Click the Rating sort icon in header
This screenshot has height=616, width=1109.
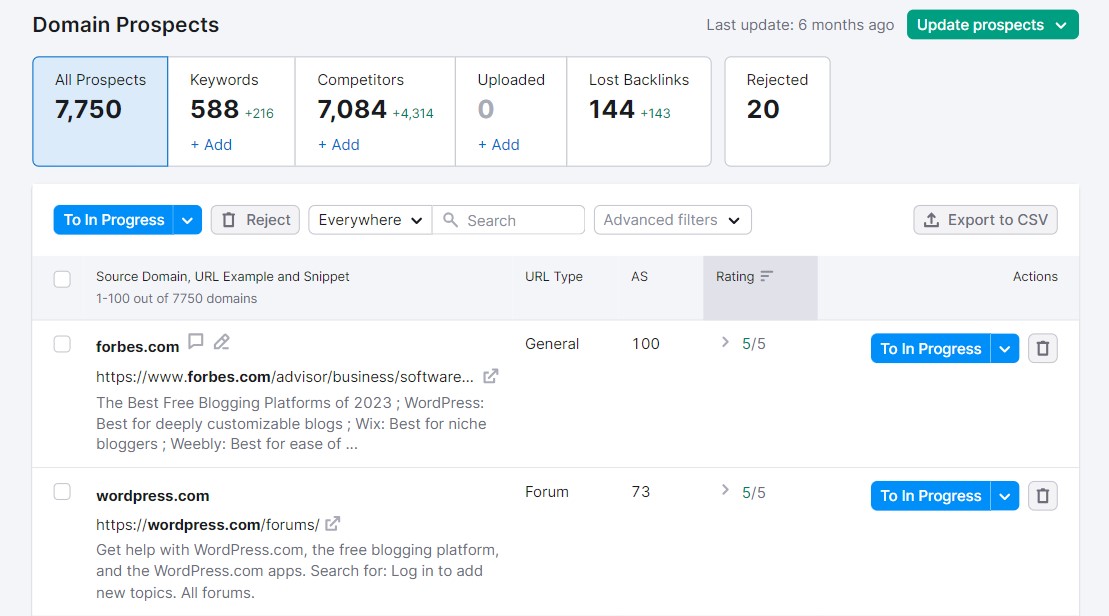point(767,277)
